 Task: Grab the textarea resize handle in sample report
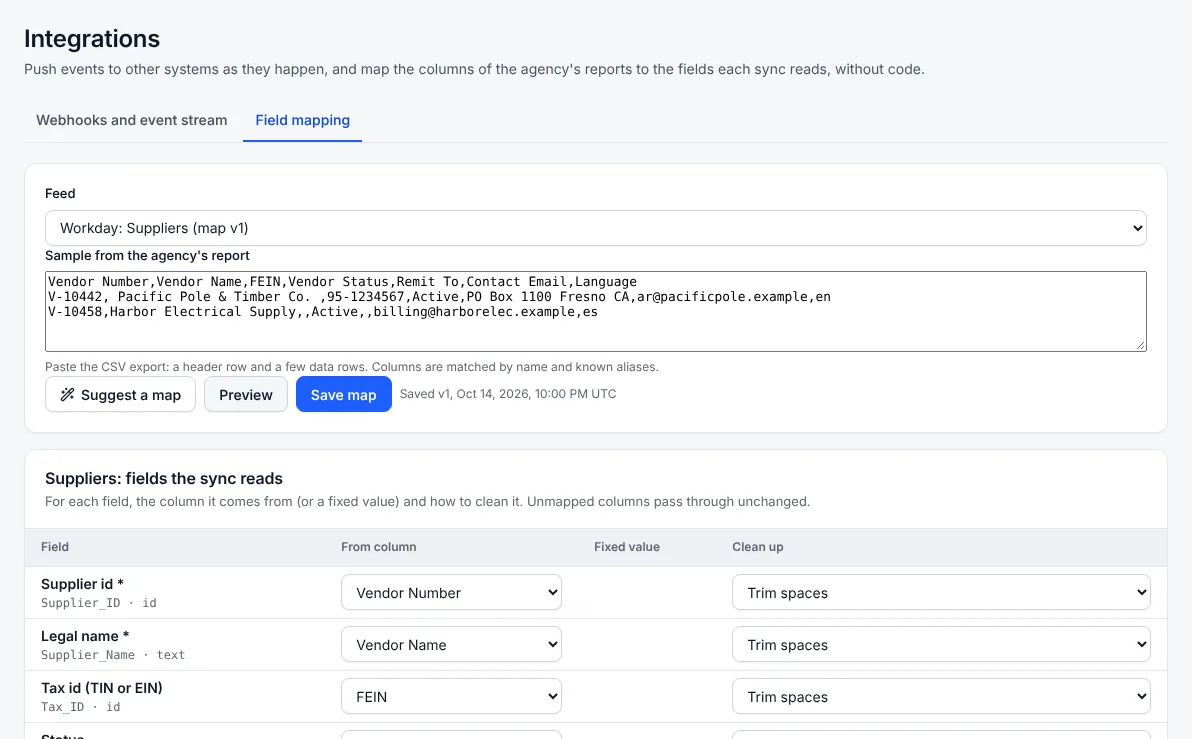tap(1140, 346)
